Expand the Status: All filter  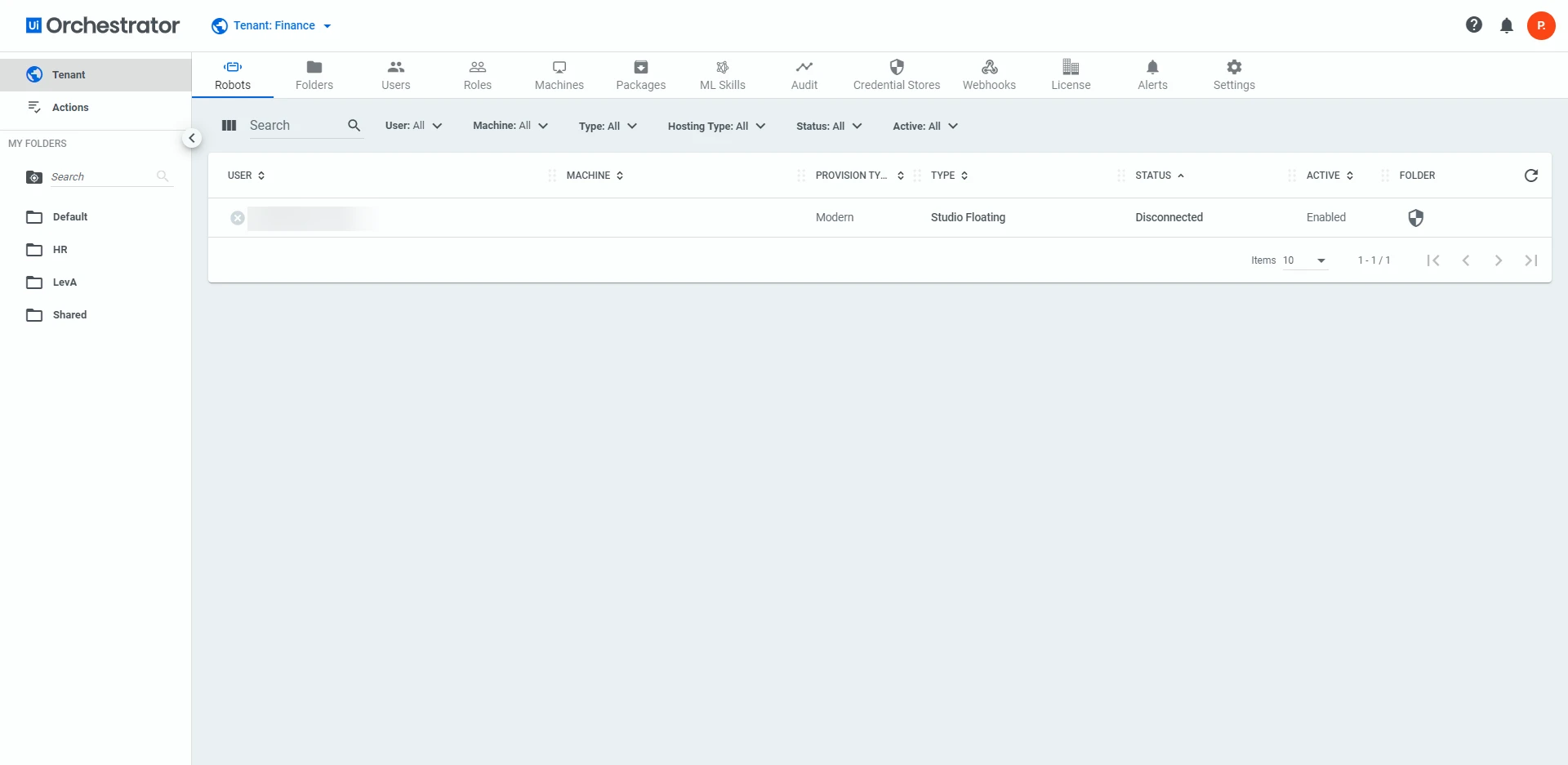pyautogui.click(x=829, y=127)
